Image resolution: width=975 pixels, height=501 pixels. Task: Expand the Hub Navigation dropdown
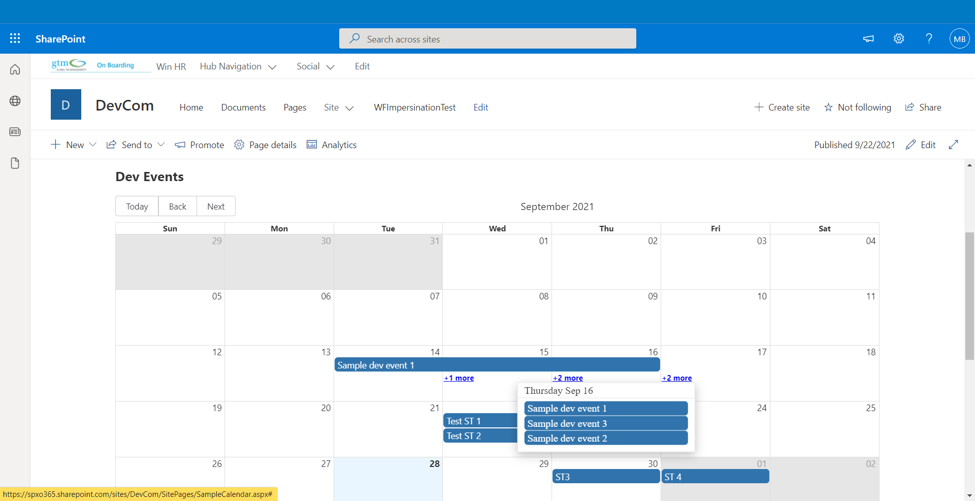coord(238,67)
